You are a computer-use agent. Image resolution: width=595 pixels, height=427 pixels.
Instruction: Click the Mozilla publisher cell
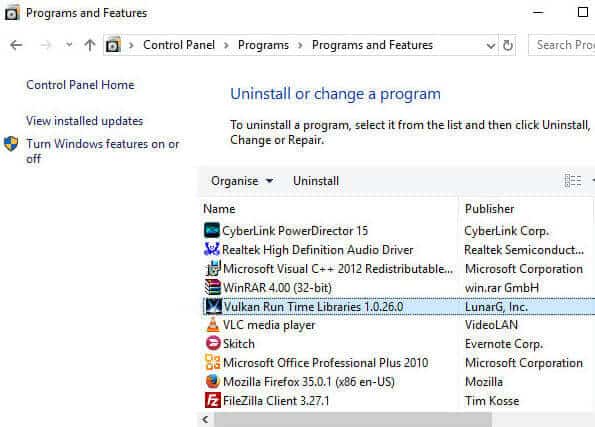click(x=484, y=381)
